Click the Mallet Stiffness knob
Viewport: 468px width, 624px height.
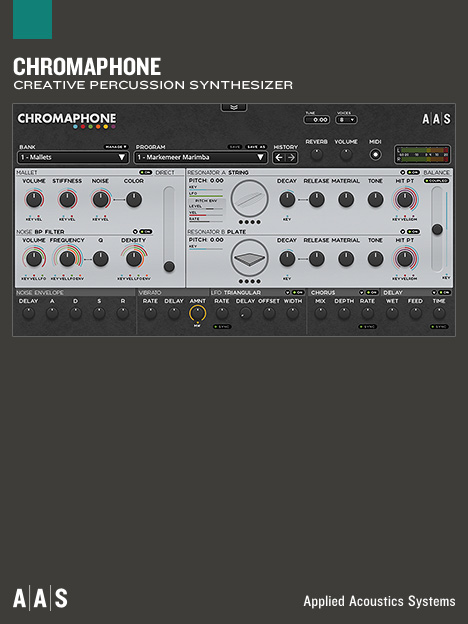tap(67, 199)
